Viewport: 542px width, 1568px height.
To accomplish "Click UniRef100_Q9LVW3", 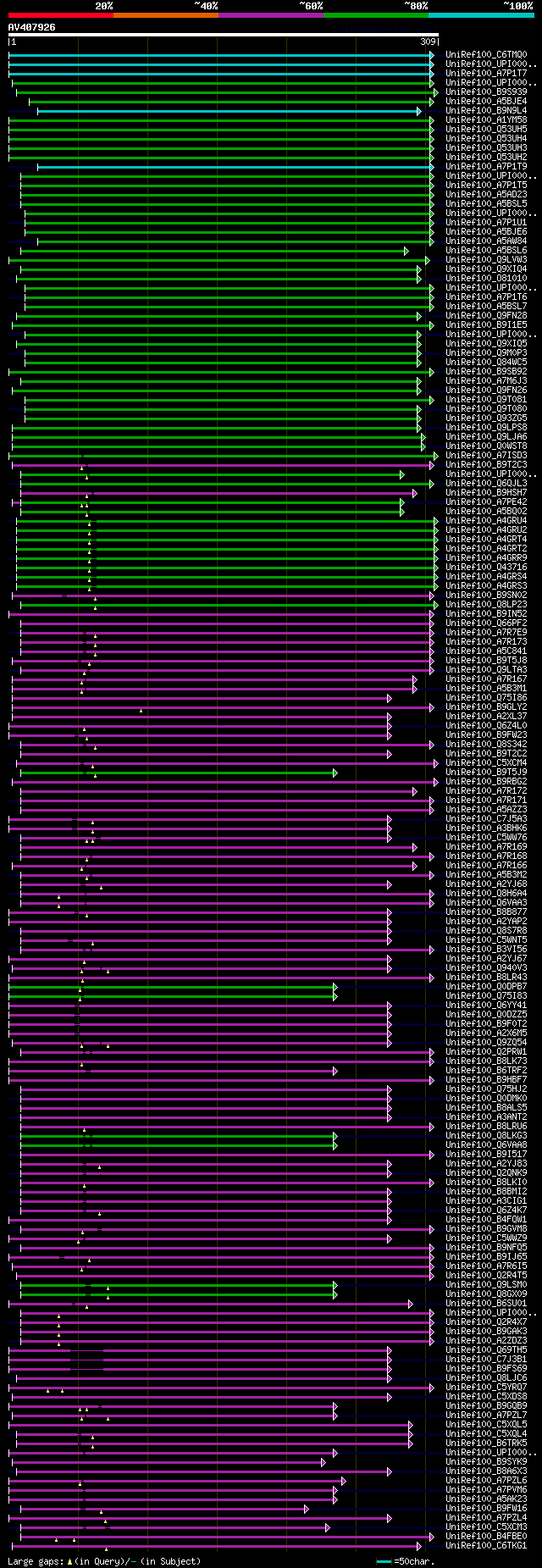I will (x=486, y=260).
